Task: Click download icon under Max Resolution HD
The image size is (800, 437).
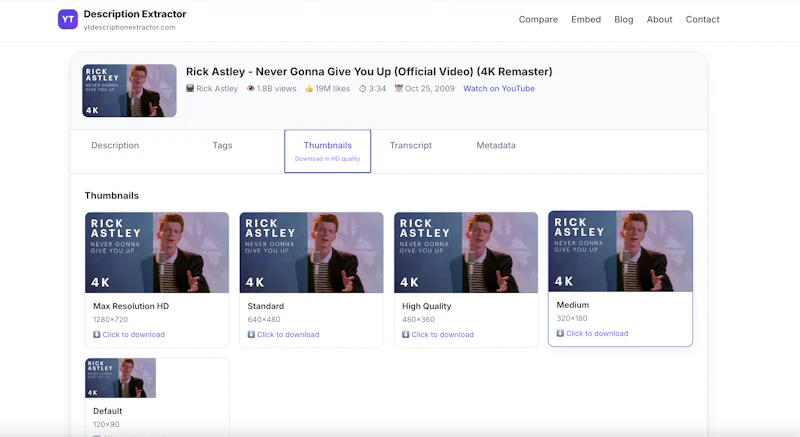Action: 96,335
